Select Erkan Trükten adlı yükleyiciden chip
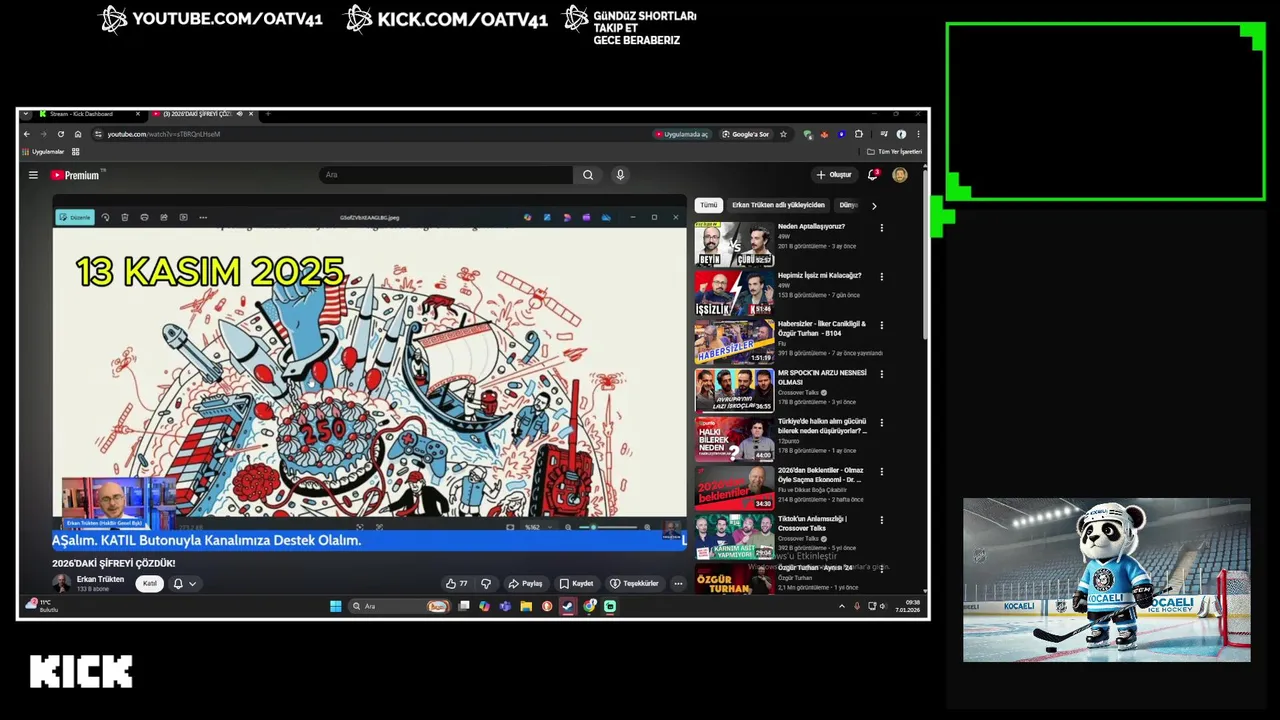The image size is (1280, 720). coord(778,205)
